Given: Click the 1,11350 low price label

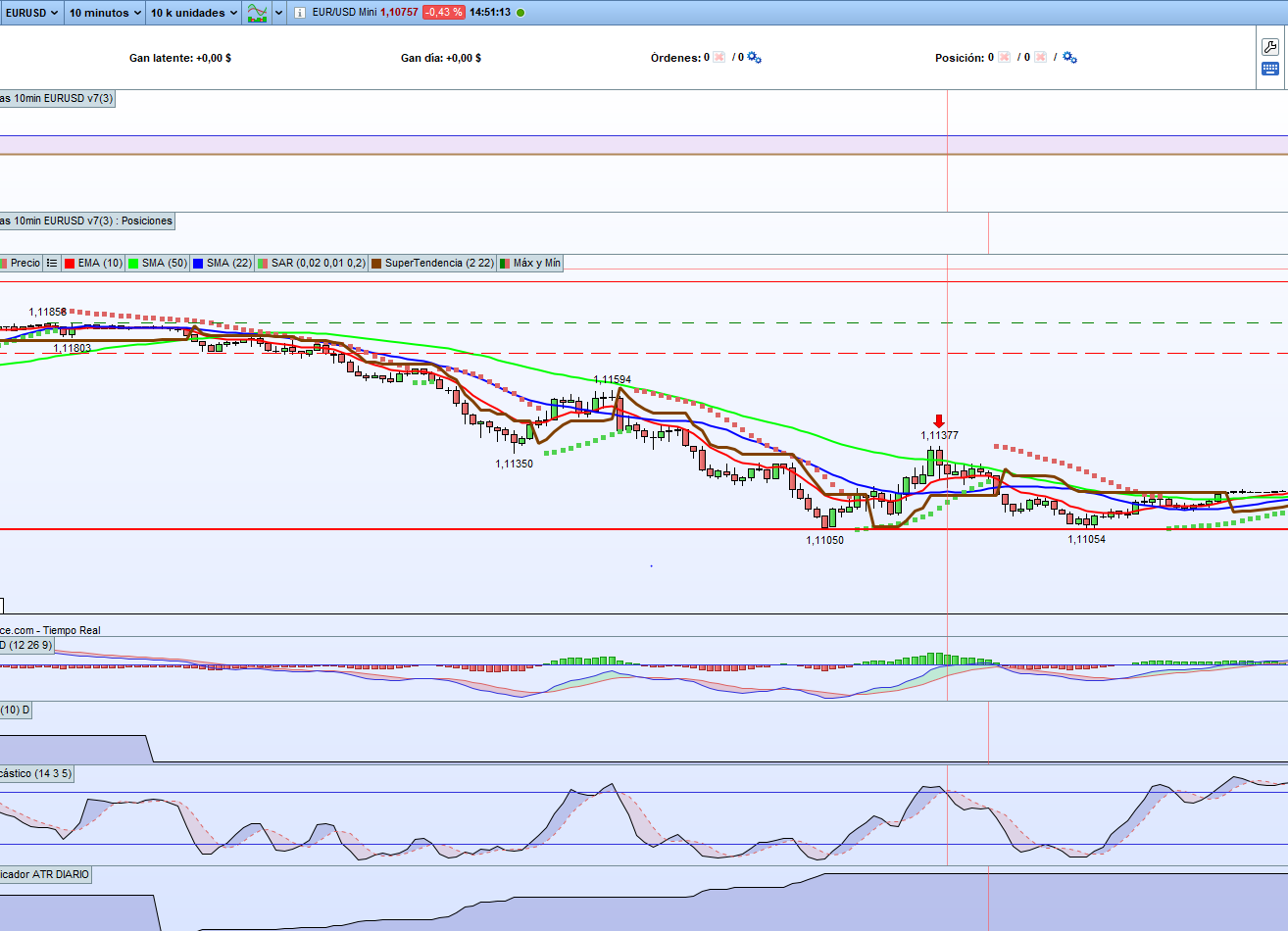Looking at the screenshot, I should pos(515,464).
